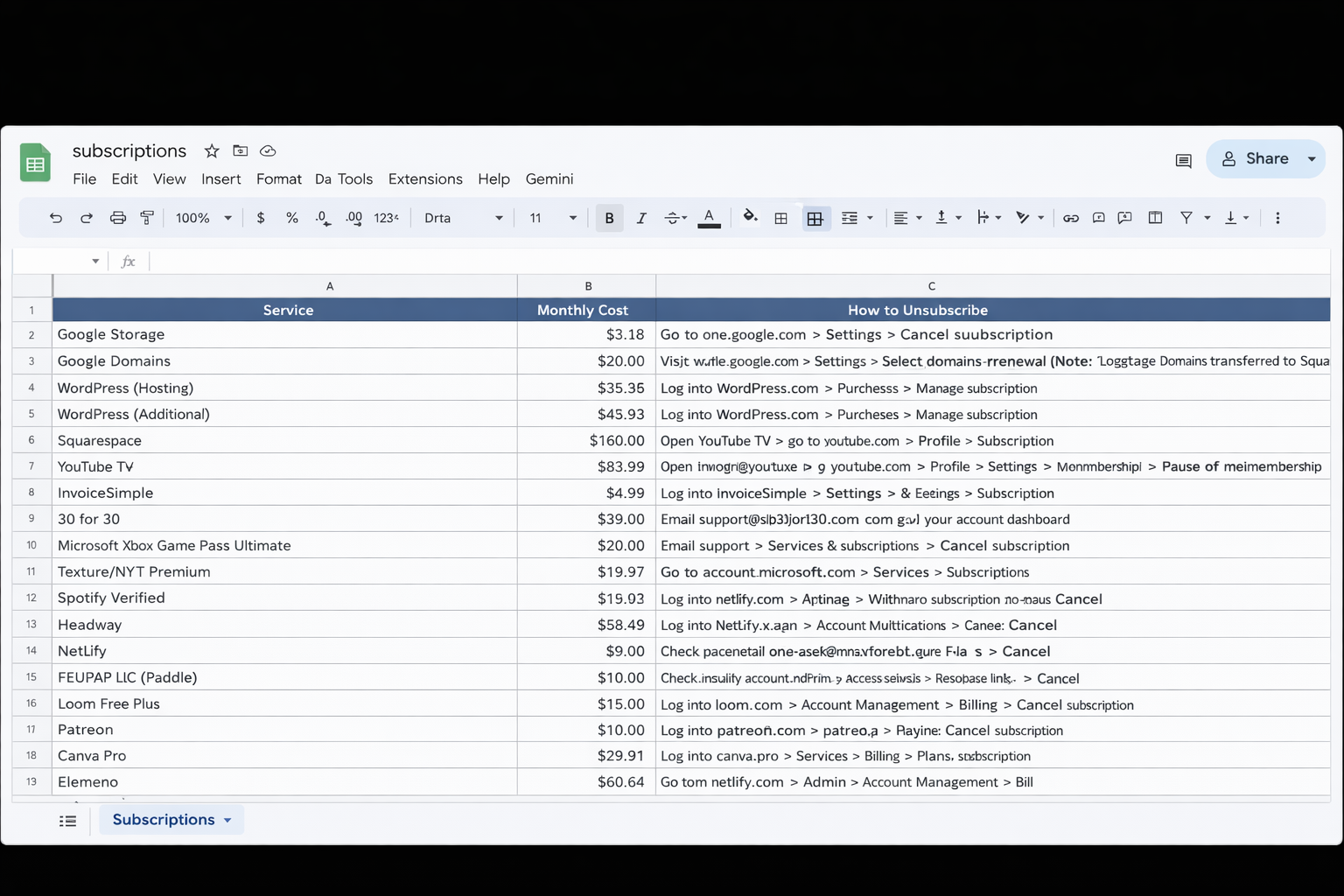Viewport: 1344px width, 896px height.
Task: Decrease decimal places
Action: click(x=322, y=217)
